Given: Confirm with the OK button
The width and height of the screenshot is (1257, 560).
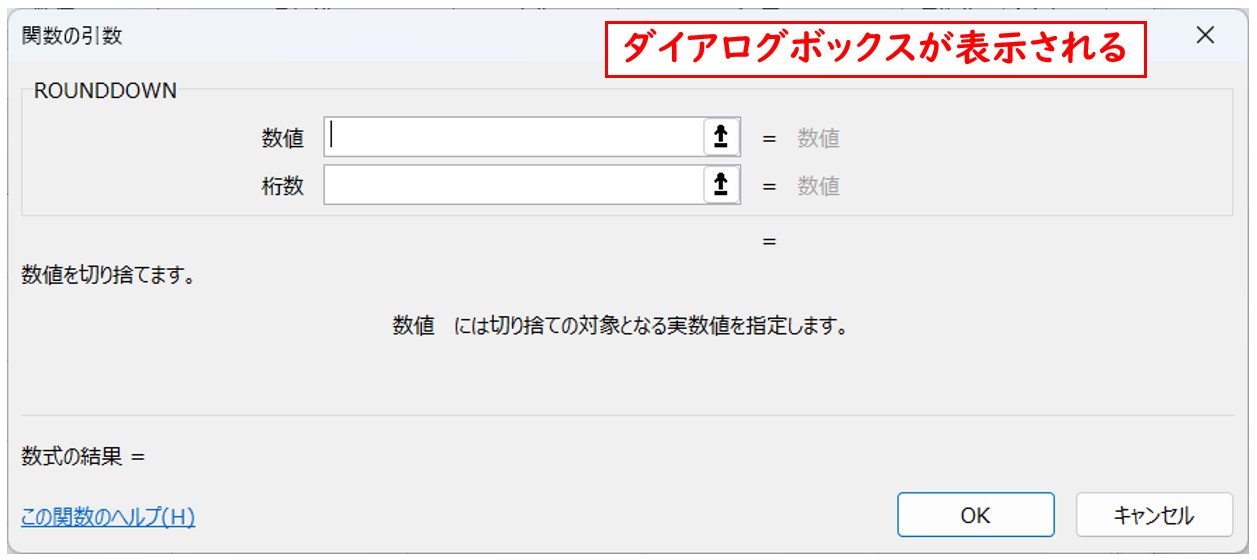Looking at the screenshot, I should pyautogui.click(x=975, y=515).
